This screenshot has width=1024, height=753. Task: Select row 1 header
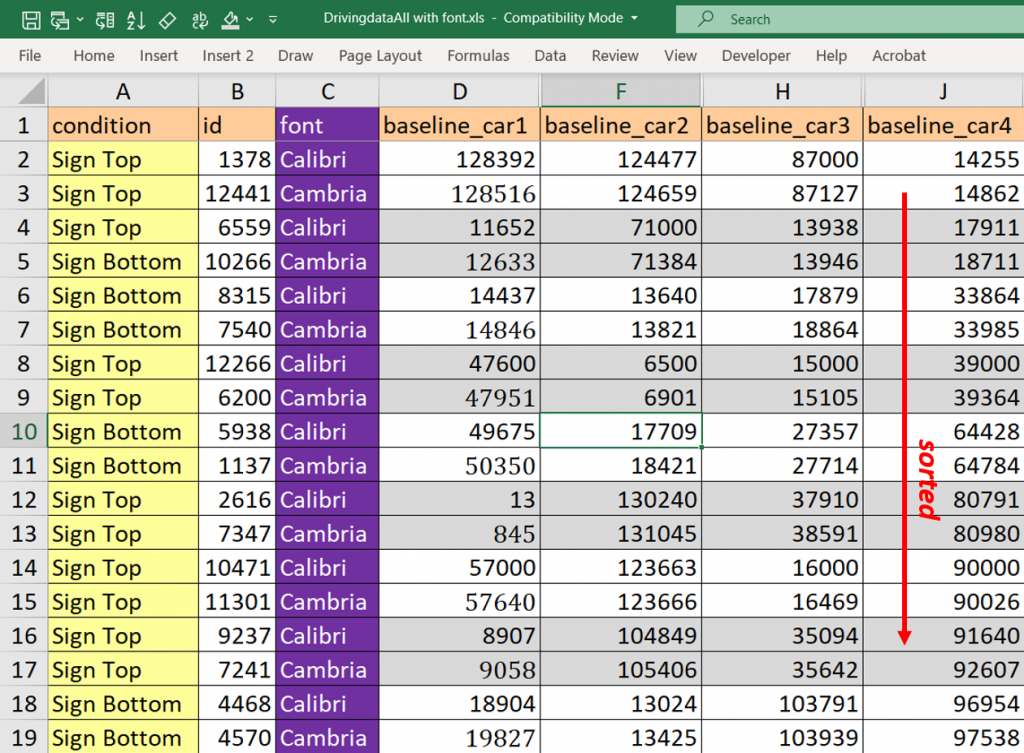24,125
